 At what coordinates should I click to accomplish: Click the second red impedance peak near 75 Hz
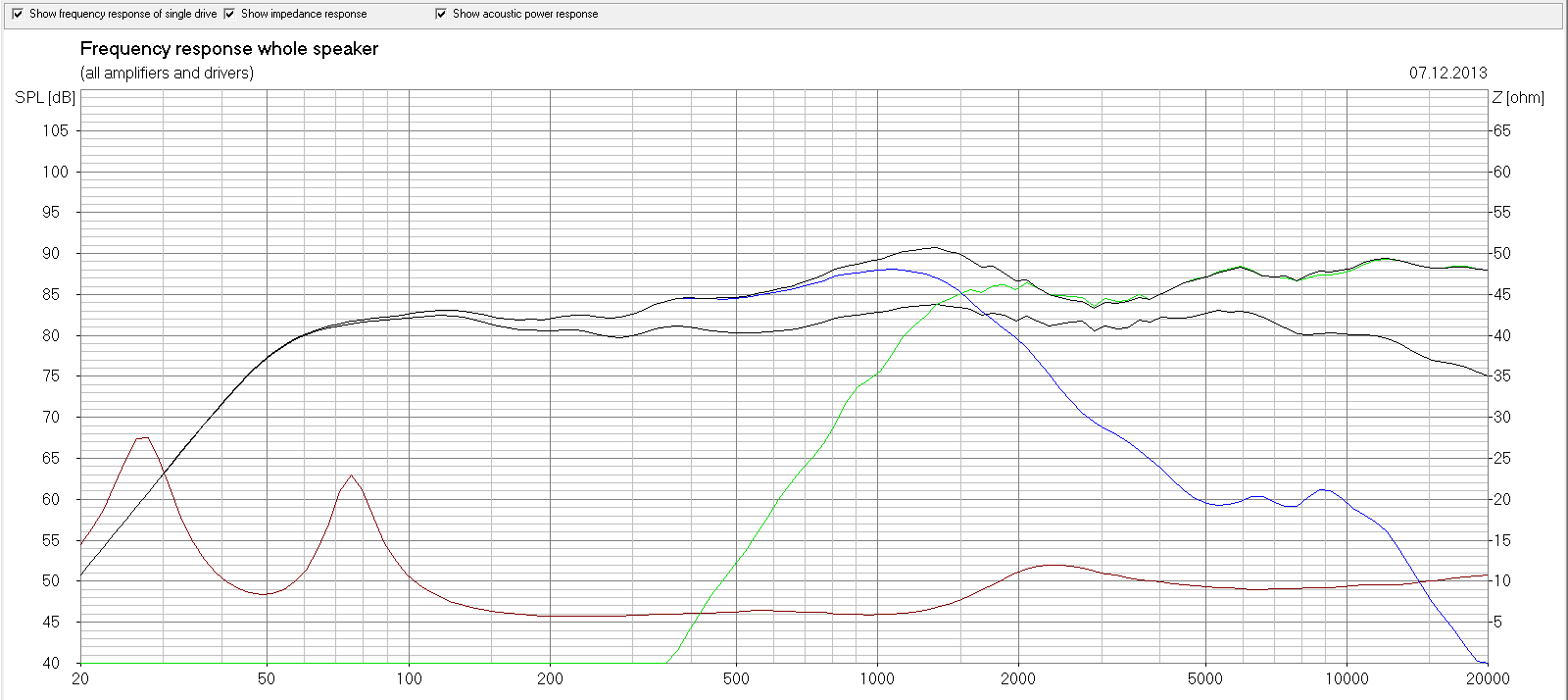(351, 475)
